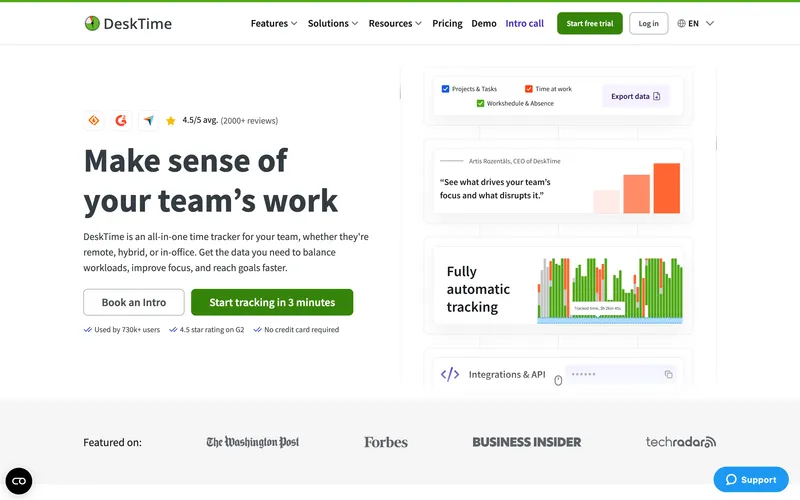Open the Support chat button
Viewport: 800px width, 500px height.
pos(751,480)
